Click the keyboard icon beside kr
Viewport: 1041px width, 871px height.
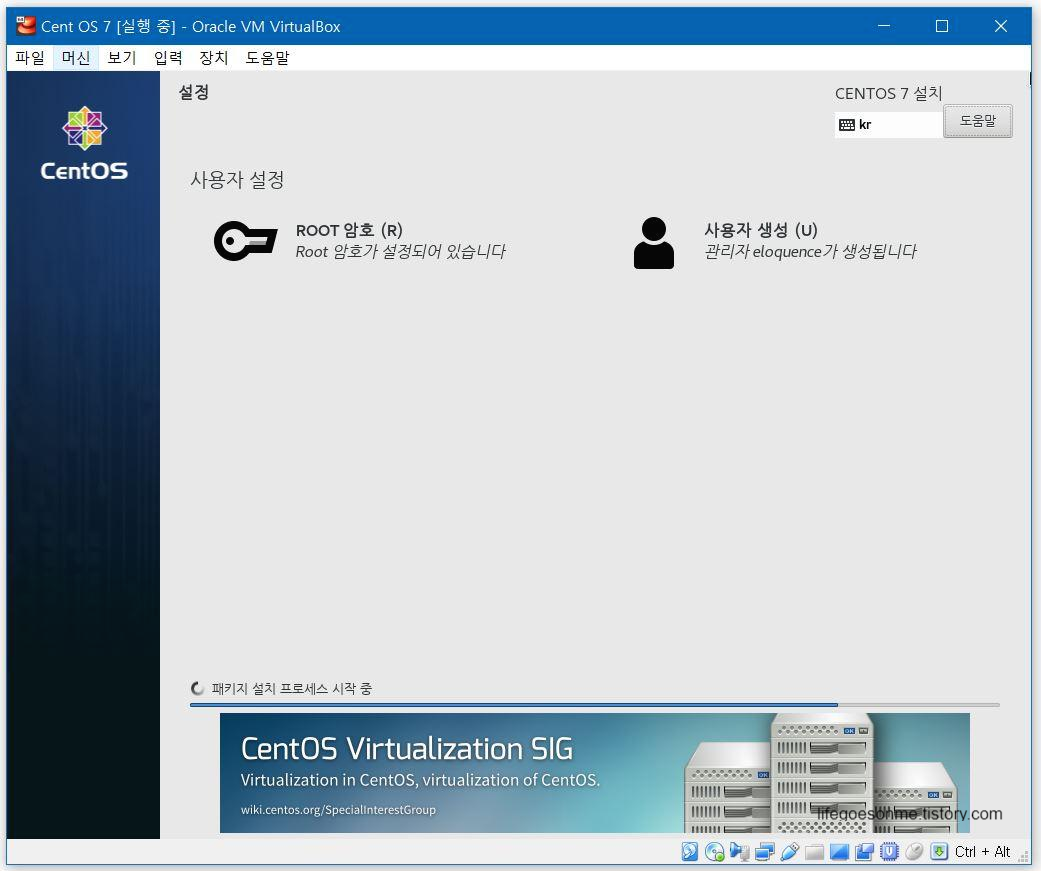tap(846, 125)
